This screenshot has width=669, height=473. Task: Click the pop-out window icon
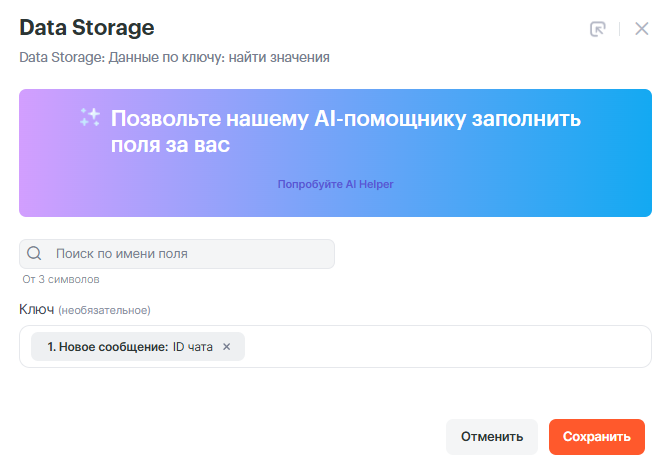(598, 29)
